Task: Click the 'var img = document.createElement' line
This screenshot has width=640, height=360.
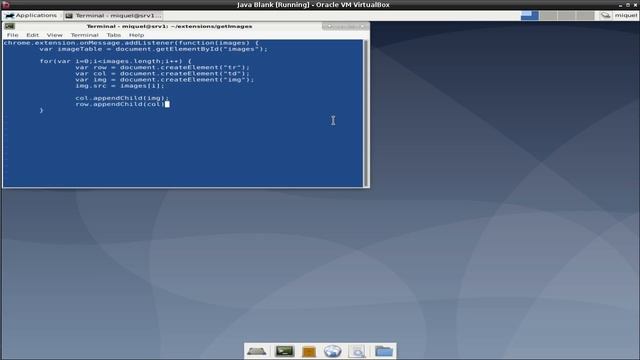Action: [164, 80]
